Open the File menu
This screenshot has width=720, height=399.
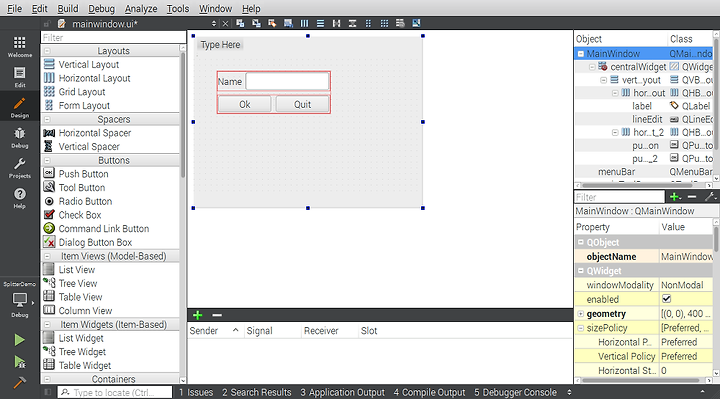coord(14,8)
